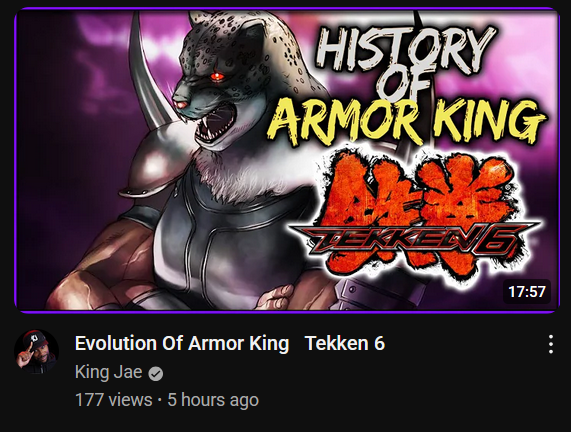Open the video's three-dot options menu

(551, 344)
